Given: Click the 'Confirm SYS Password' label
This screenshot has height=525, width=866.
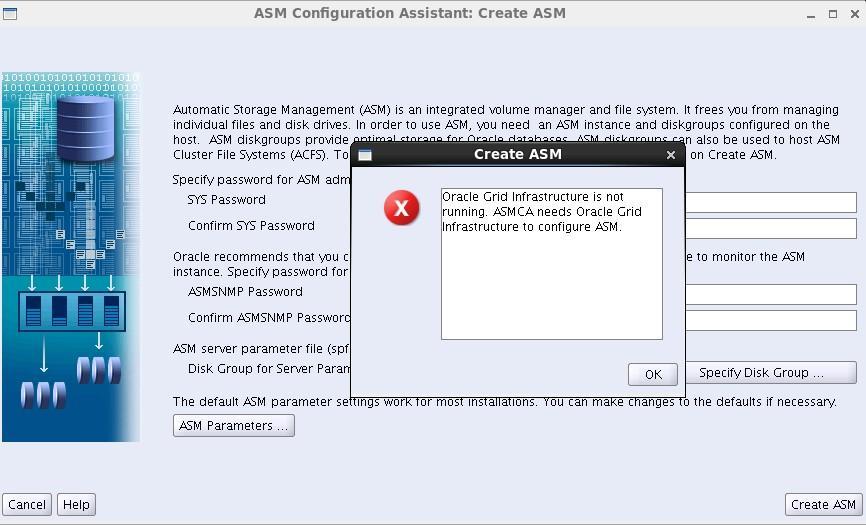Looking at the screenshot, I should pyautogui.click(x=251, y=226).
